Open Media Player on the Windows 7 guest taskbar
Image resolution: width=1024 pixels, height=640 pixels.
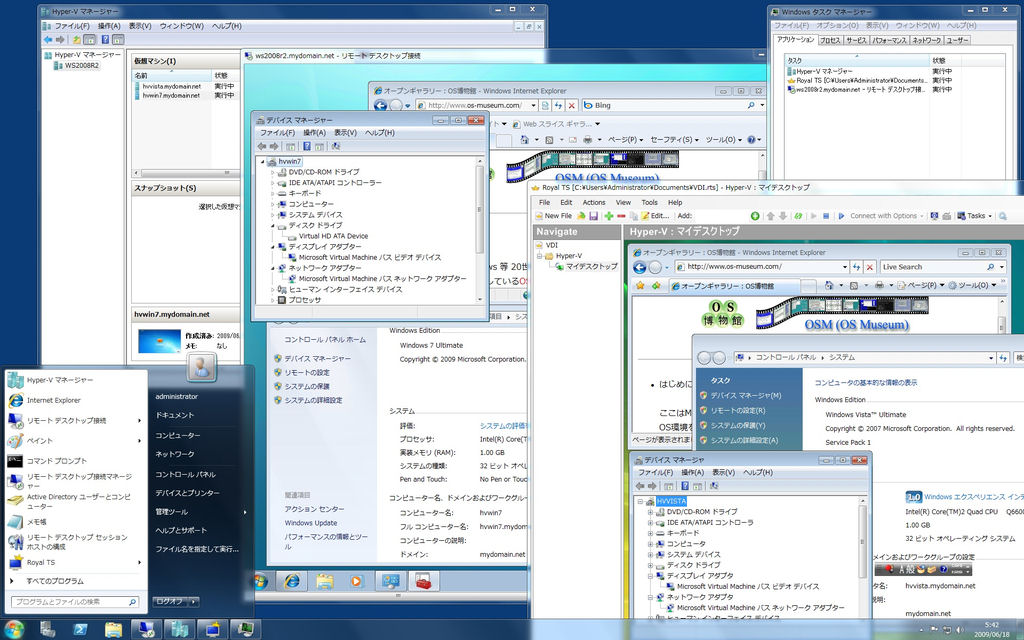(x=356, y=581)
